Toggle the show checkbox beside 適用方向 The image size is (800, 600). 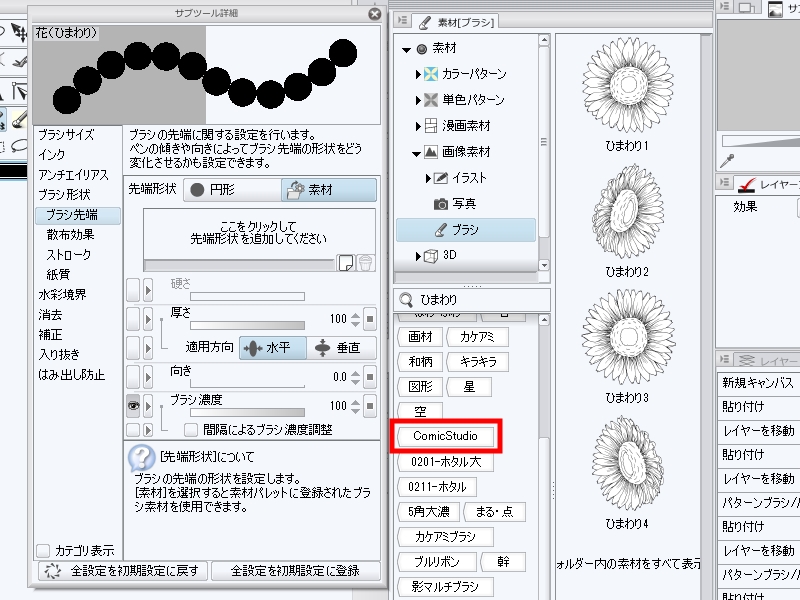coord(133,348)
